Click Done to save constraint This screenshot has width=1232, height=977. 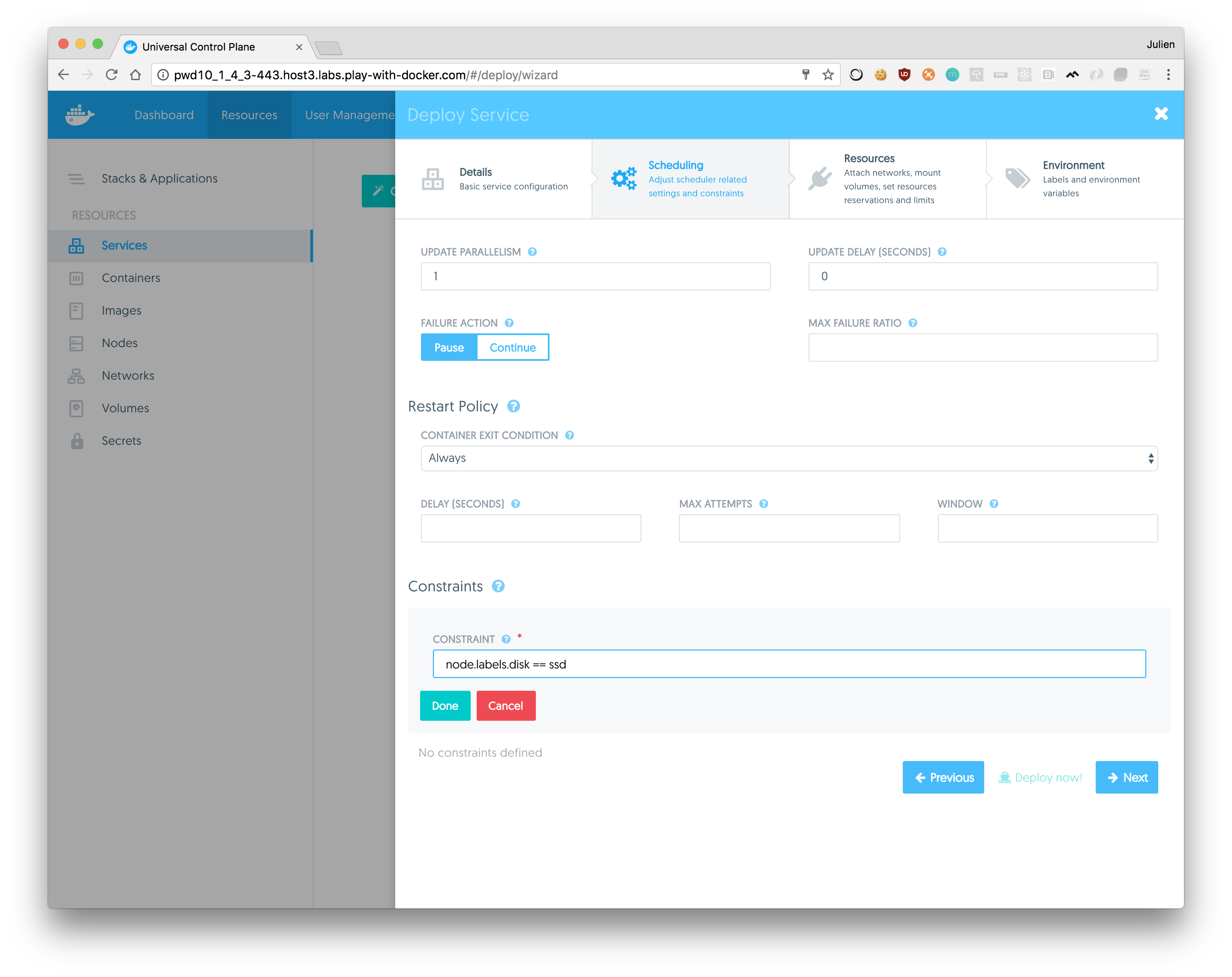[x=445, y=706]
